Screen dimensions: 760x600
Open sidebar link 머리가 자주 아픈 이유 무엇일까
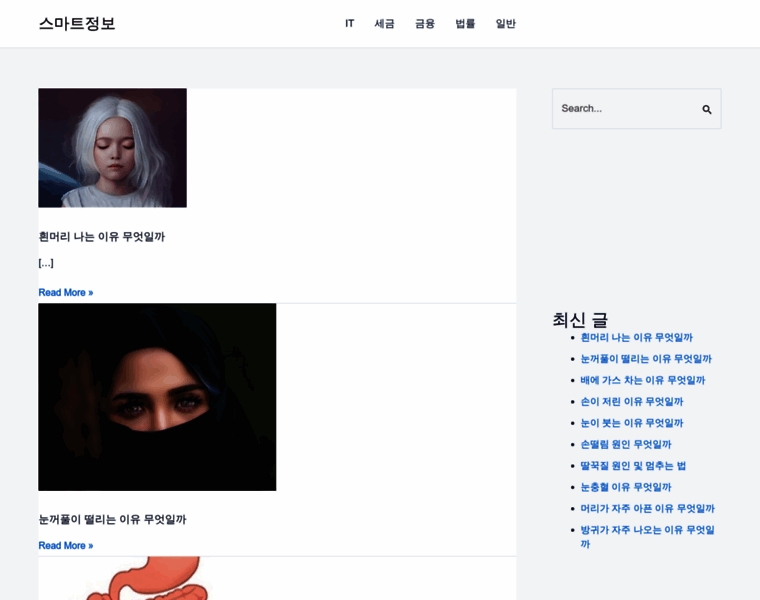pos(648,508)
